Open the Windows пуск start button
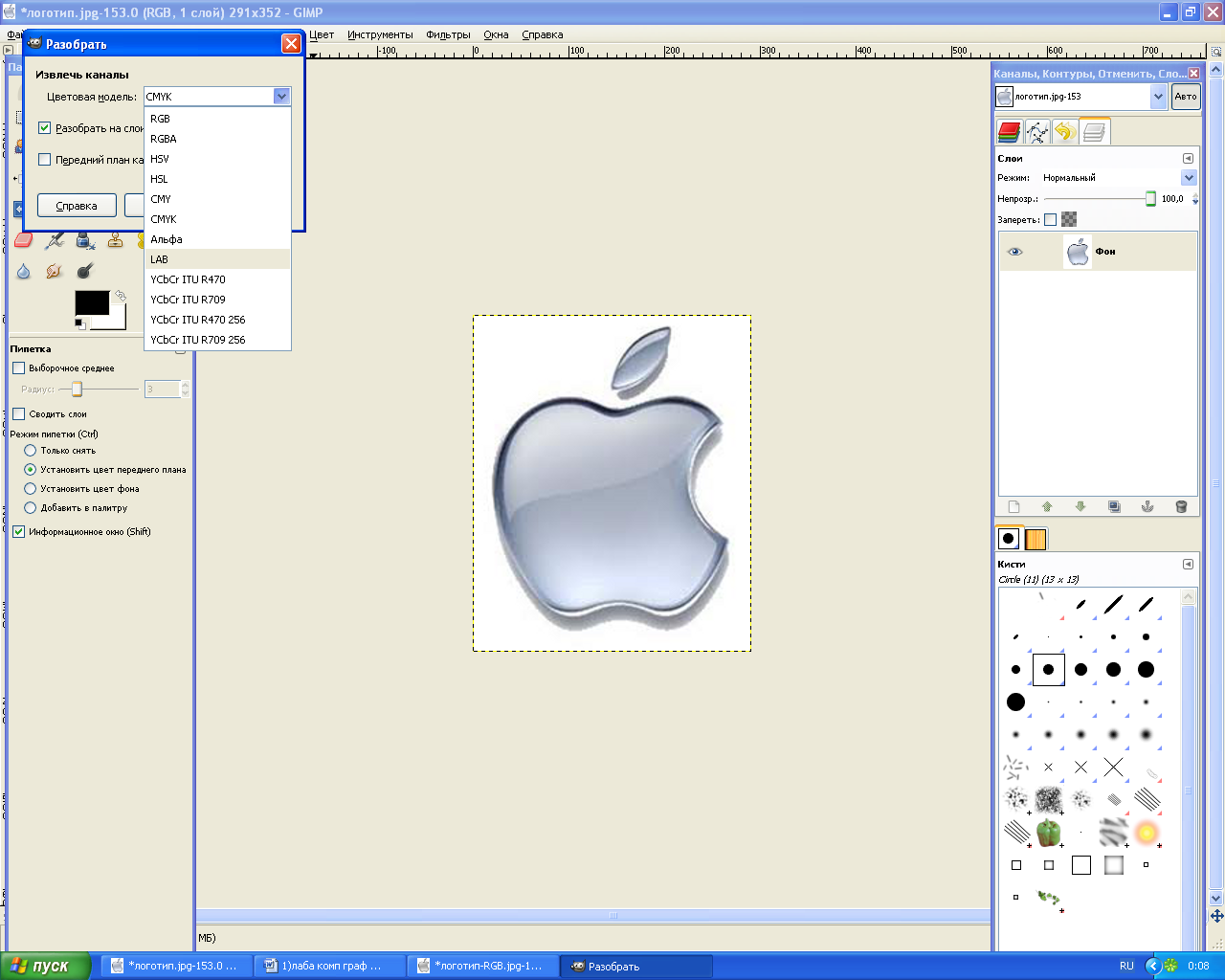The height and width of the screenshot is (980, 1225). point(46,967)
